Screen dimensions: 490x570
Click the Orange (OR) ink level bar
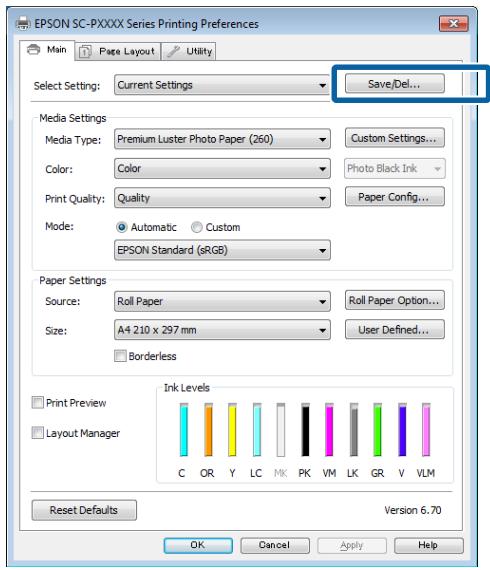pyautogui.click(x=208, y=429)
